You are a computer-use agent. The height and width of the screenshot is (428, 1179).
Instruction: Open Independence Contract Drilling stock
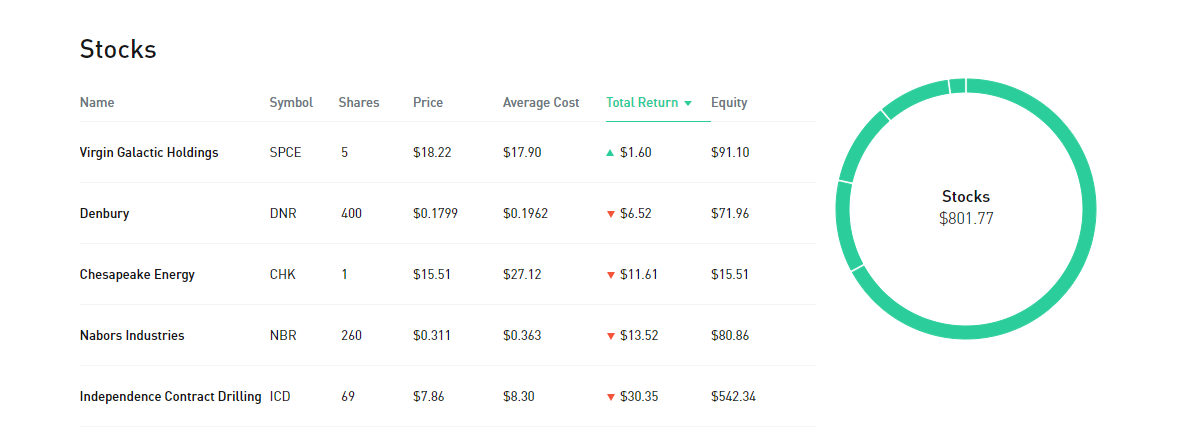click(x=170, y=397)
